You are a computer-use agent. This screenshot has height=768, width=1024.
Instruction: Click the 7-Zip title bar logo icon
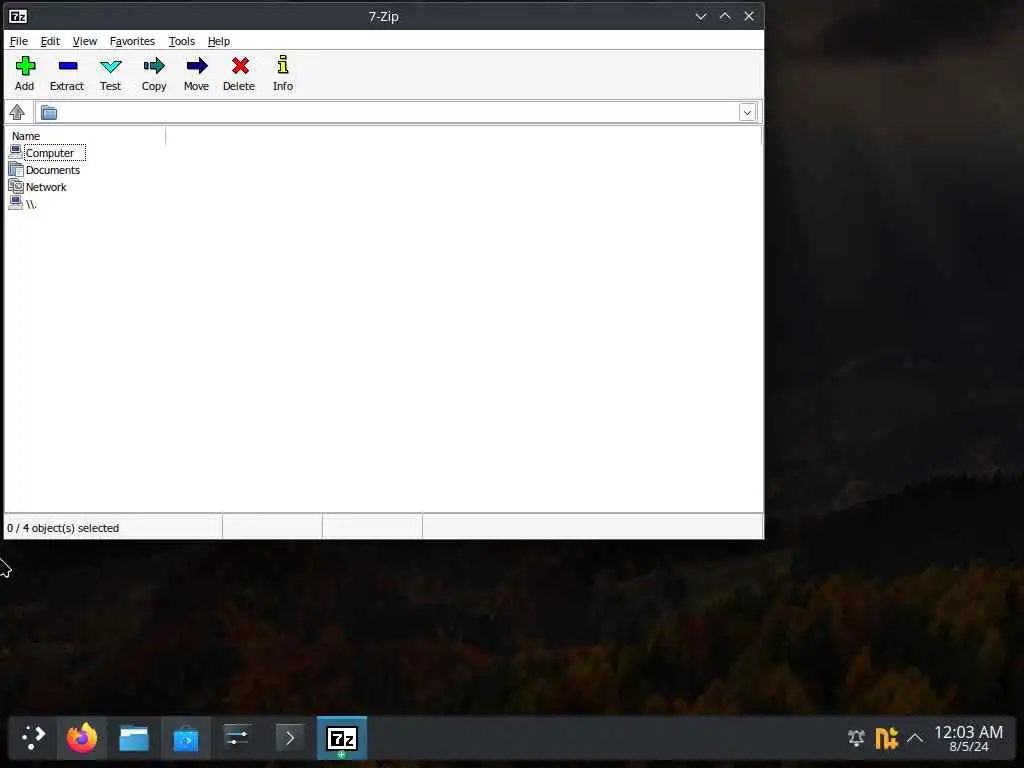(18, 16)
